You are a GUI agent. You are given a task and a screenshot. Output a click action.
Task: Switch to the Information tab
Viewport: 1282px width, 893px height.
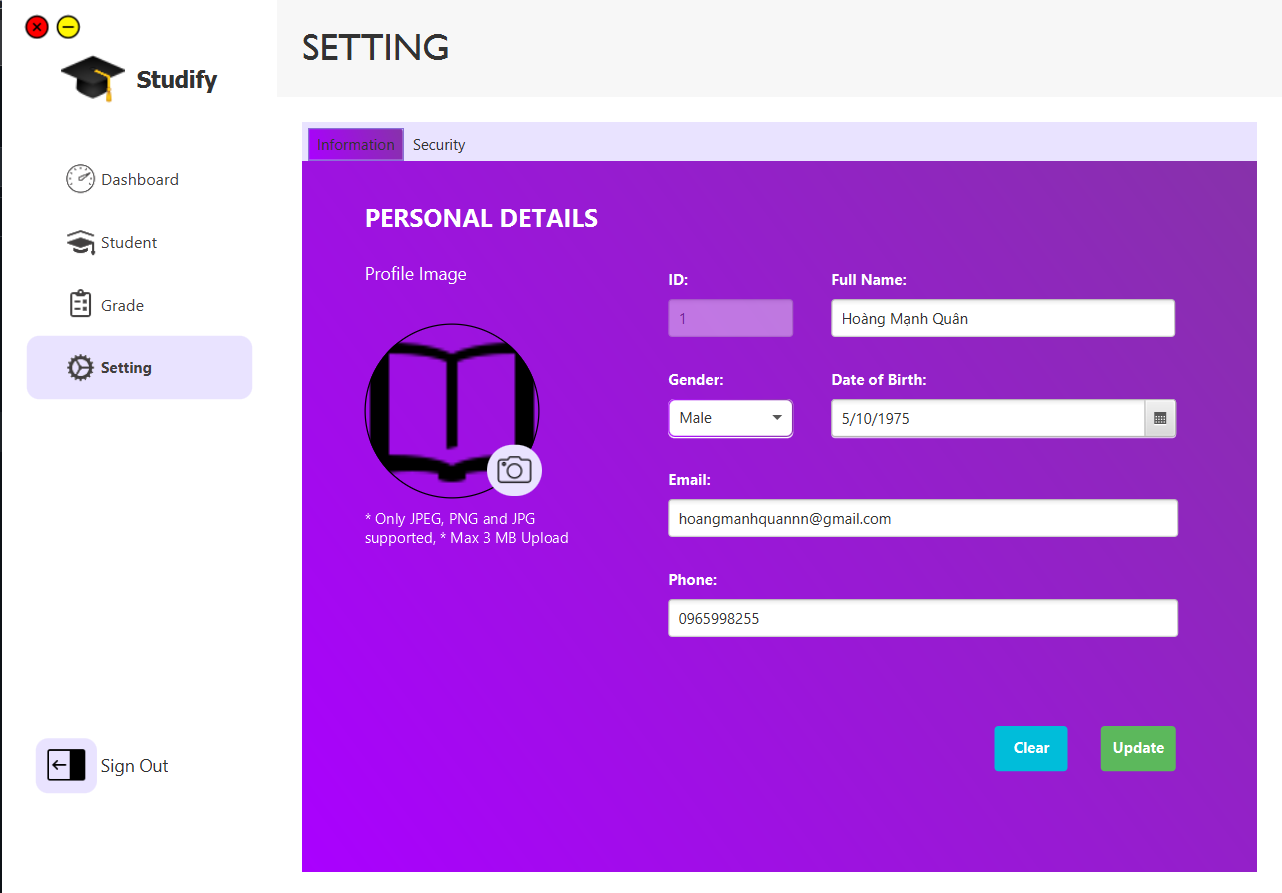pyautogui.click(x=356, y=145)
